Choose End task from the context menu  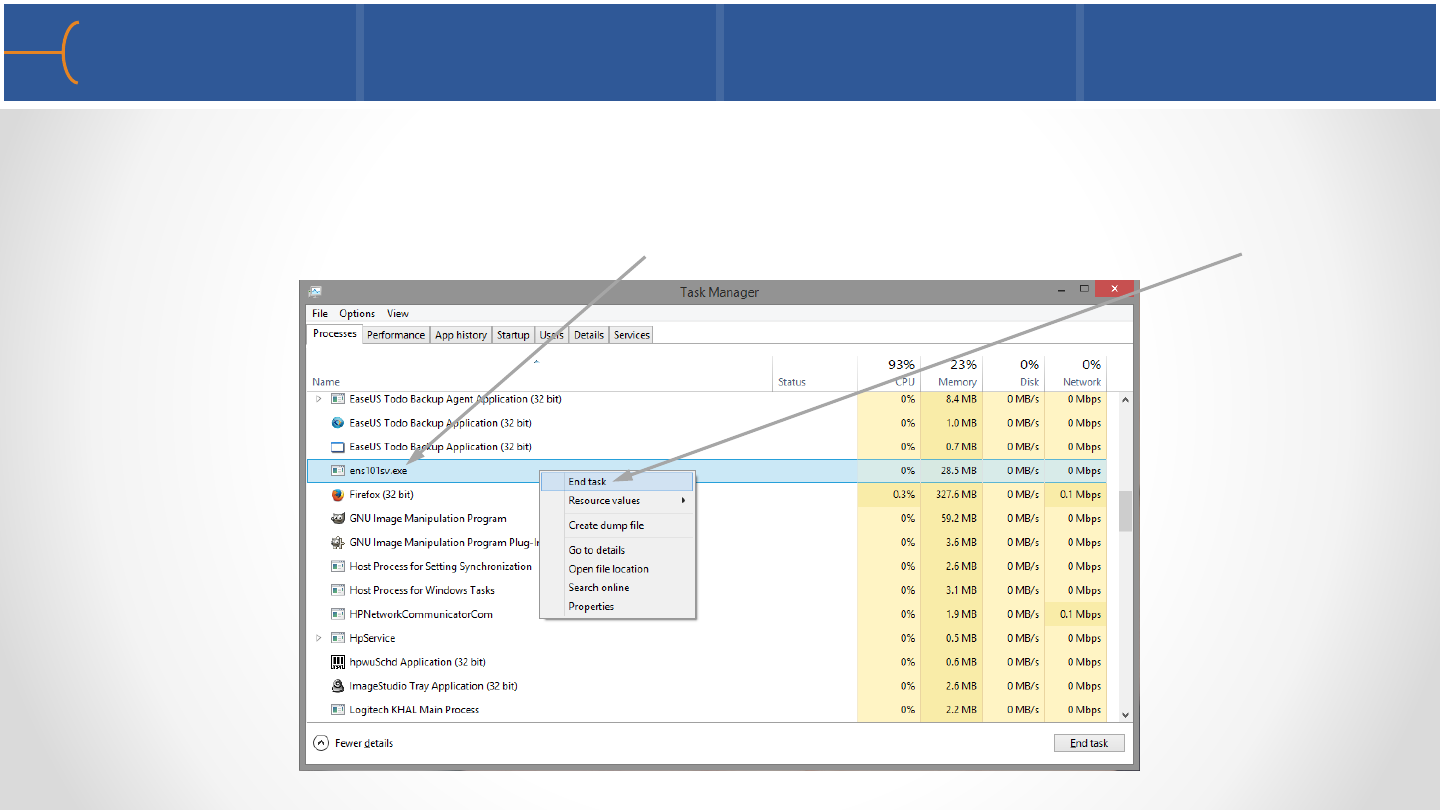[618, 482]
